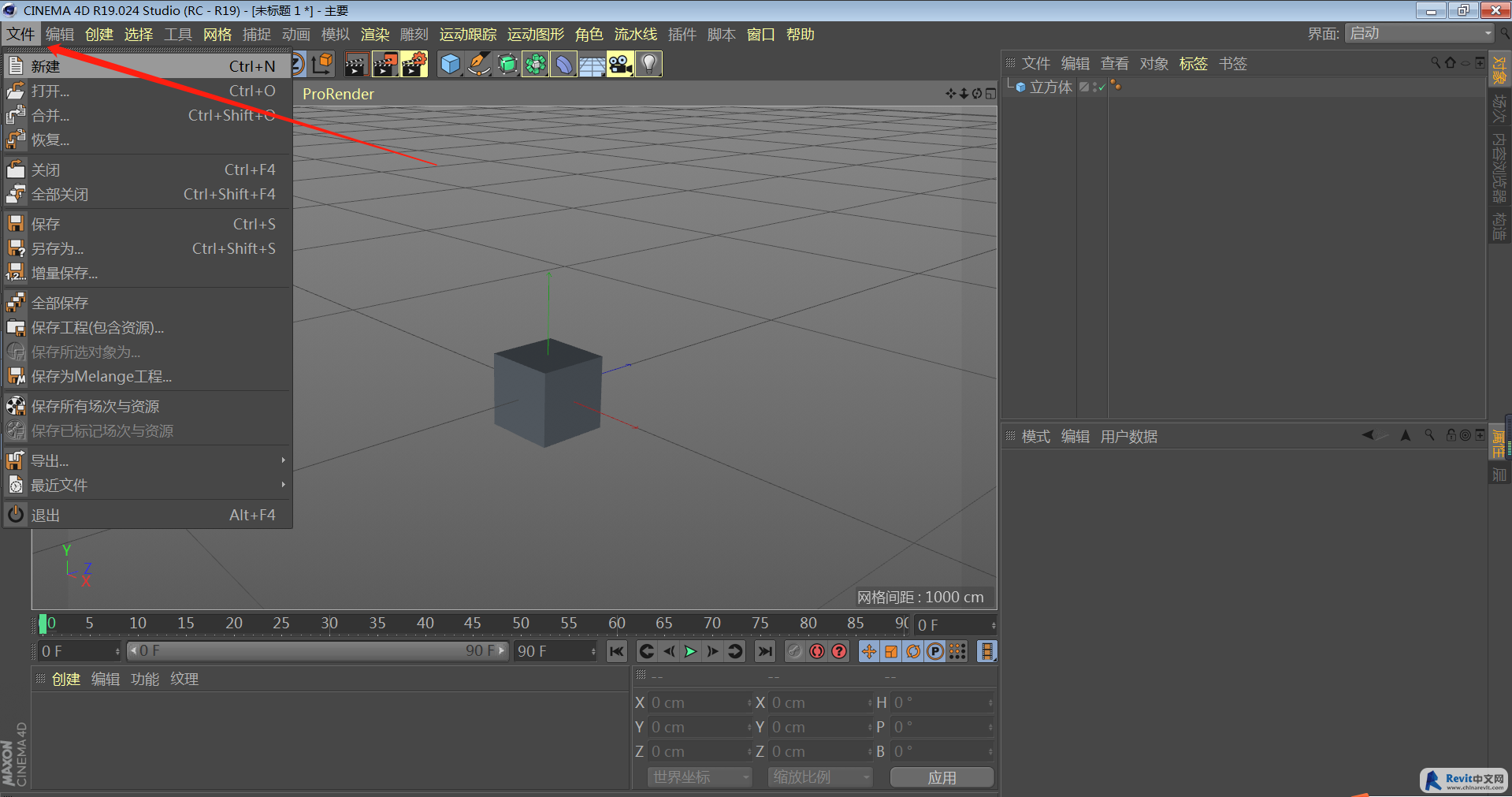Toggle Parameter keyframe channel
The height and width of the screenshot is (797, 1512).
pyautogui.click(x=935, y=651)
